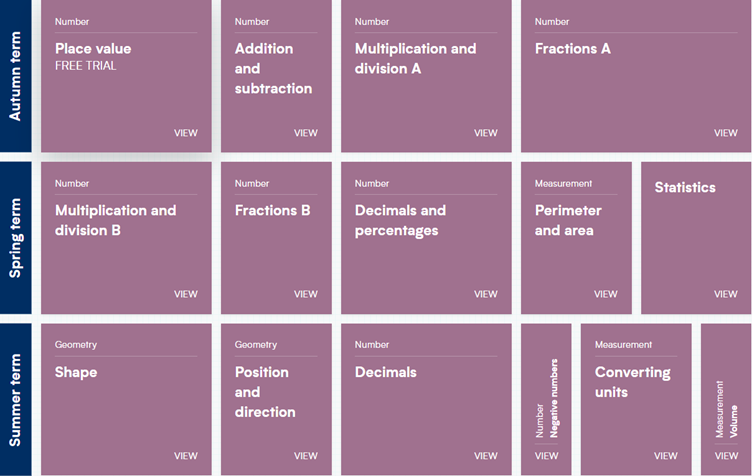This screenshot has height=476, width=752.
Task: Select the Spring term row label
Action: [15, 238]
